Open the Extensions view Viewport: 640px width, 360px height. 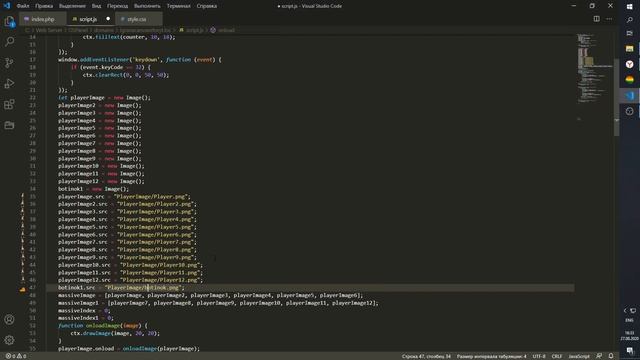tap(9, 104)
